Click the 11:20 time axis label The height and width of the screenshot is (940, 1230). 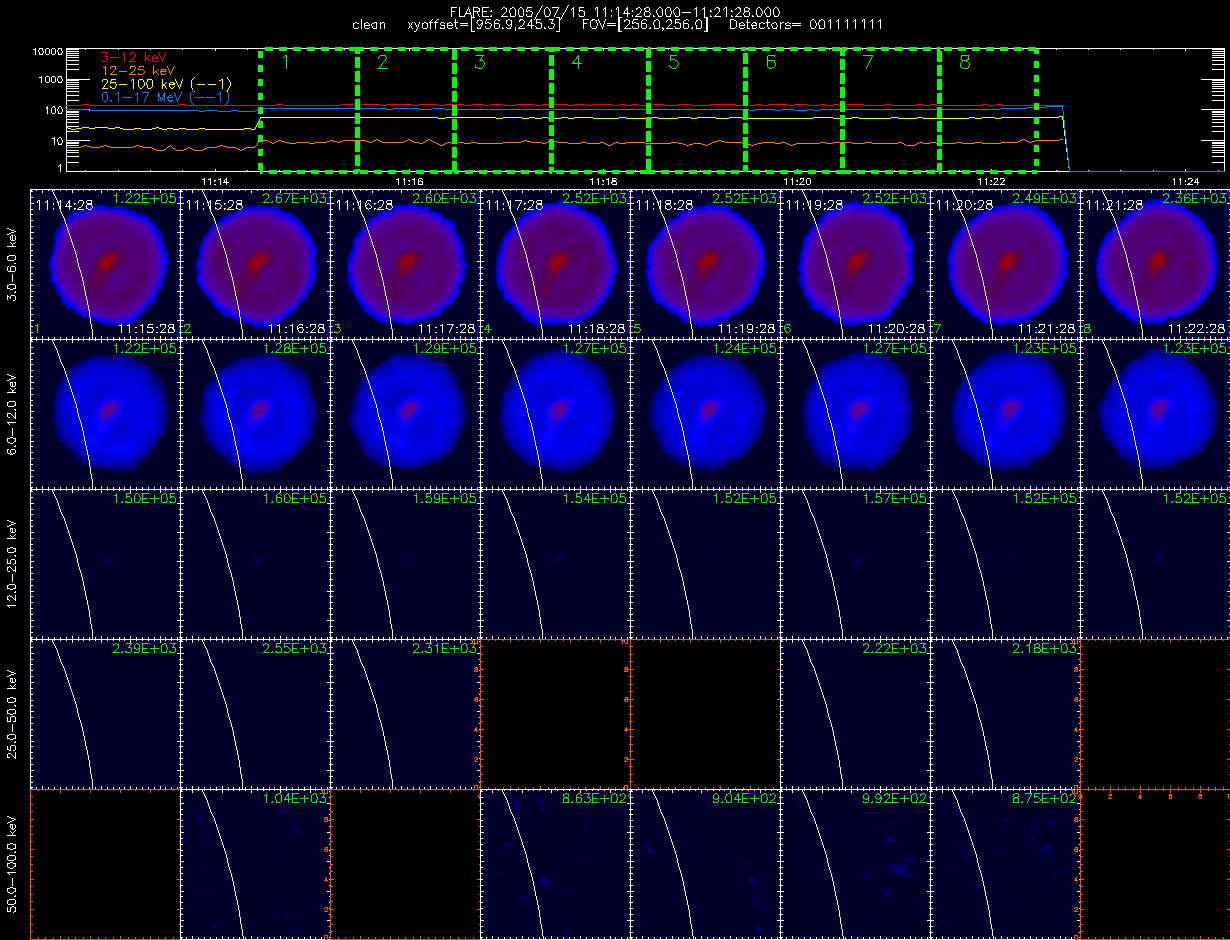797,182
